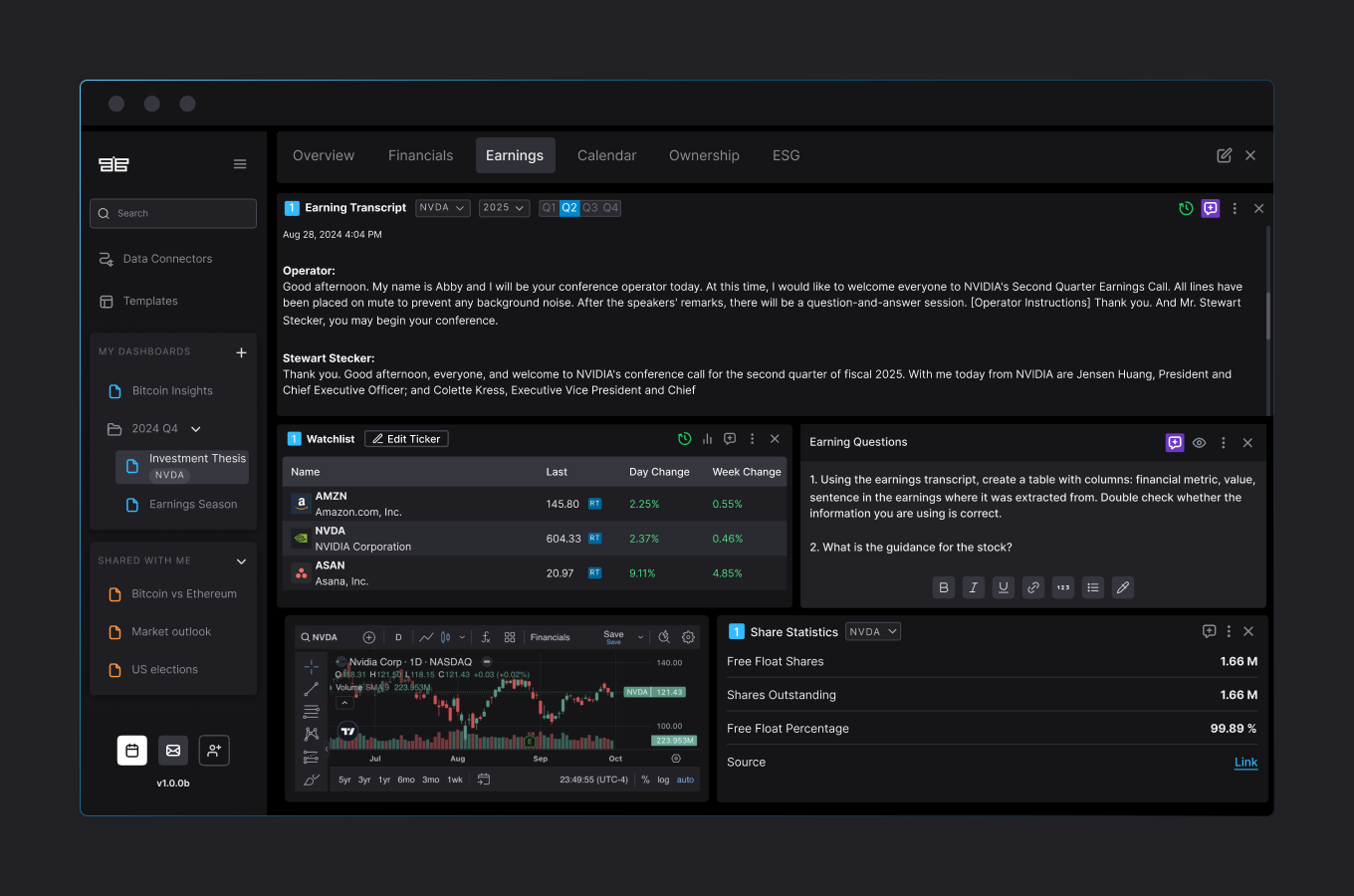This screenshot has width=1354, height=896.
Task: Open Earning Transcript more options menu
Action: pyautogui.click(x=1235, y=209)
